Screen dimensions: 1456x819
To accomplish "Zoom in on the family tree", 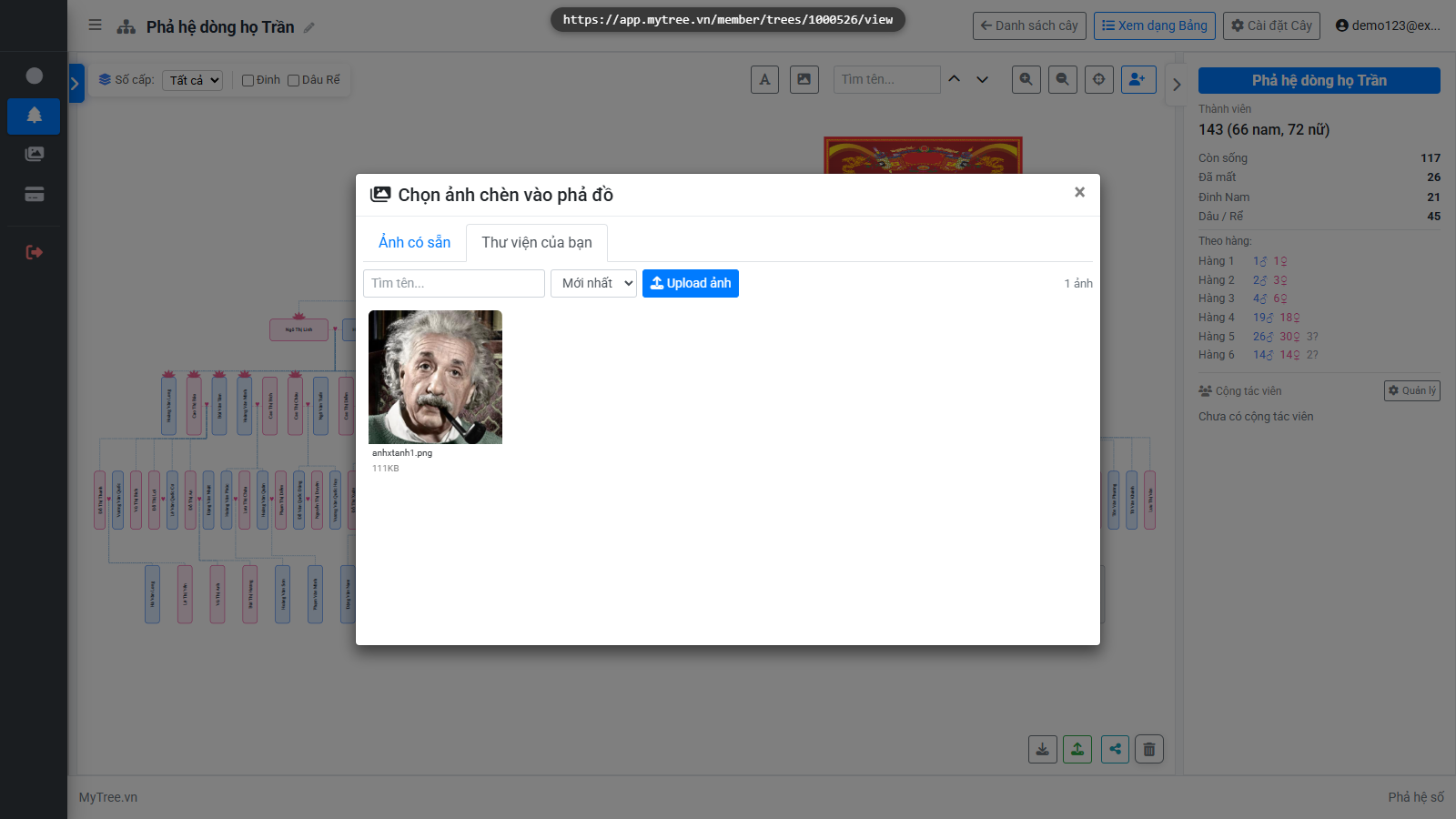I will 1026,79.
